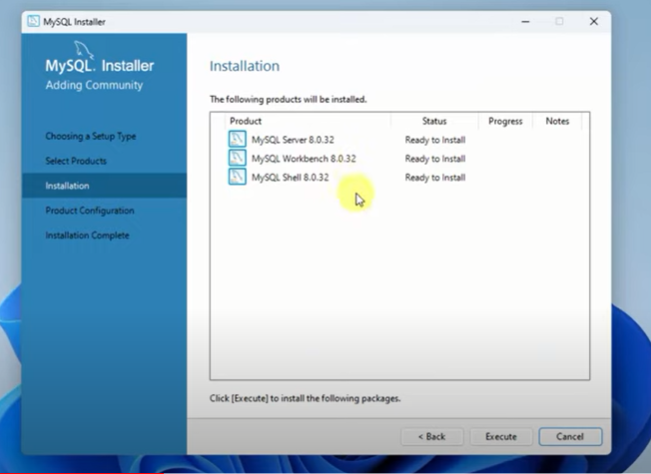This screenshot has width=651, height=474.
Task: Click the Status column header
Action: pyautogui.click(x=434, y=121)
